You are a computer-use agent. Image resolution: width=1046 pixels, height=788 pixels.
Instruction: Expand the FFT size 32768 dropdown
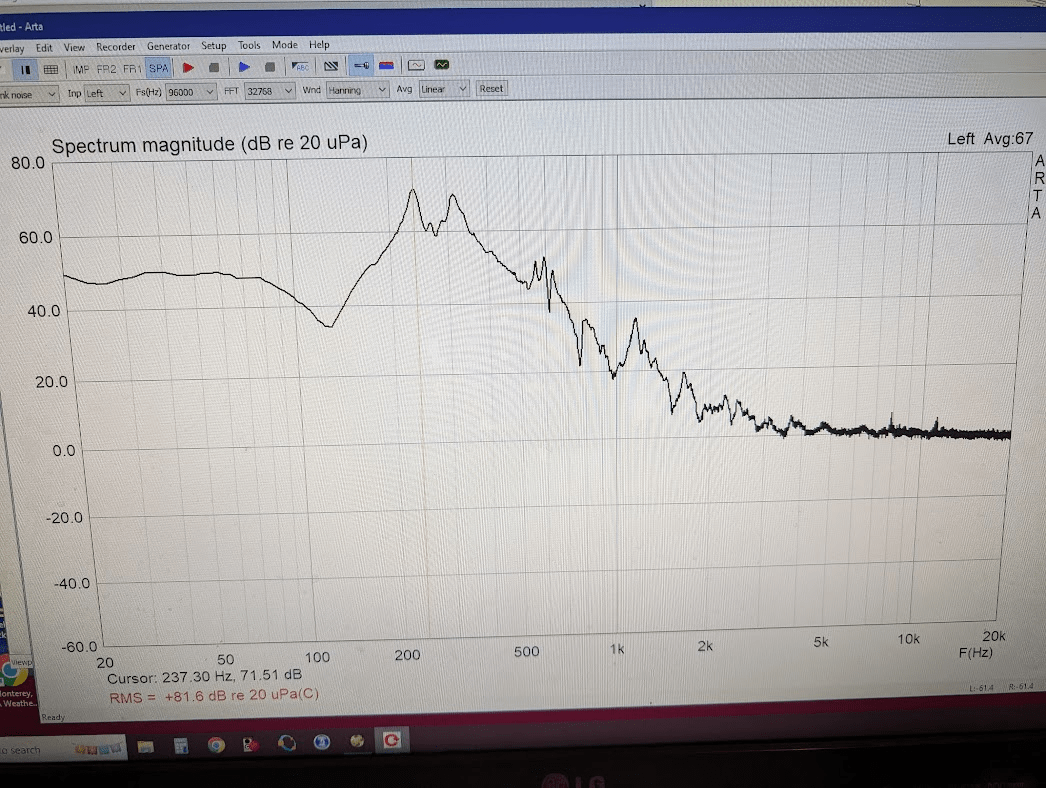[x=270, y=91]
